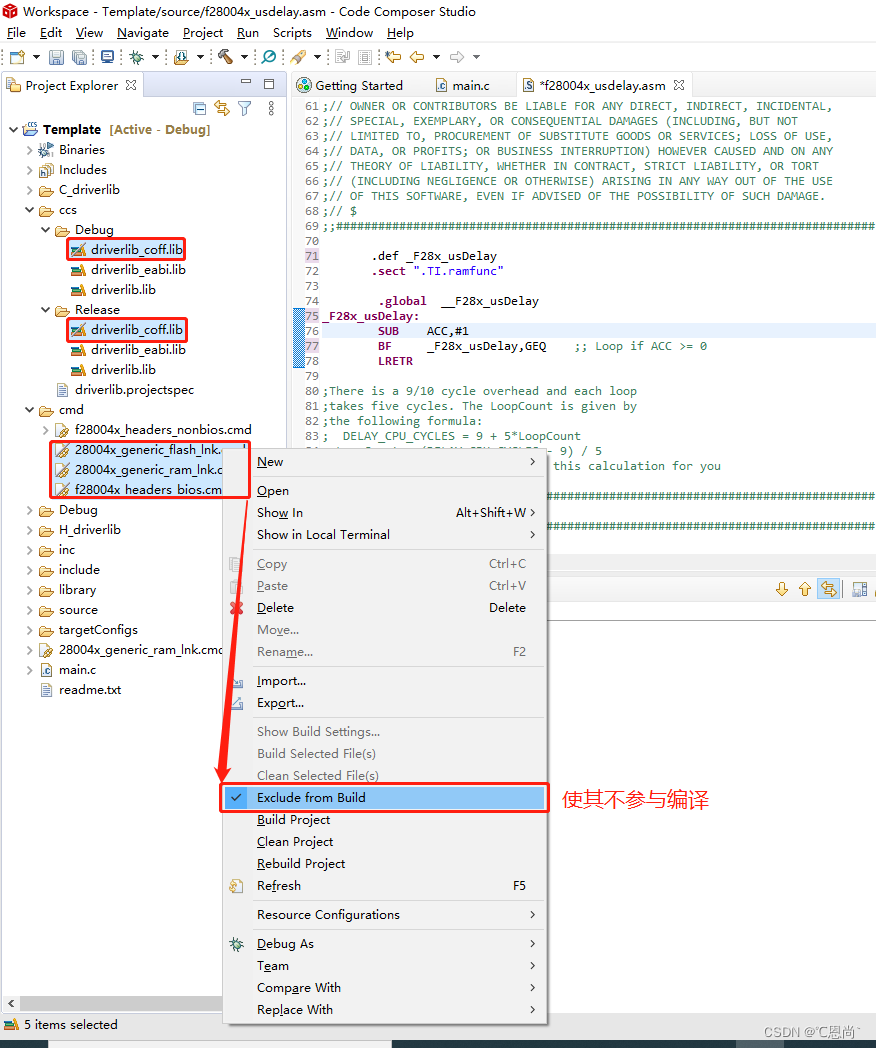Viewport: 876px width, 1048px height.
Task: Click the New wizard toolbar icon
Action: pos(18,57)
